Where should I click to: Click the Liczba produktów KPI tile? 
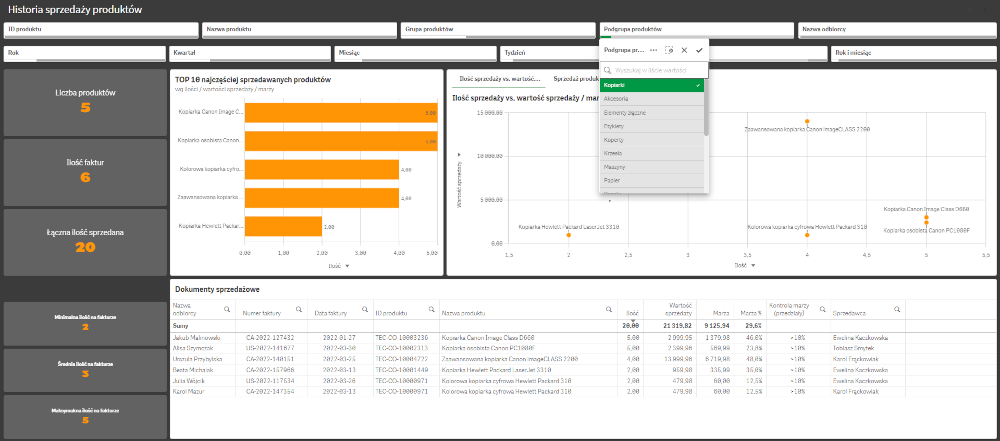85,102
